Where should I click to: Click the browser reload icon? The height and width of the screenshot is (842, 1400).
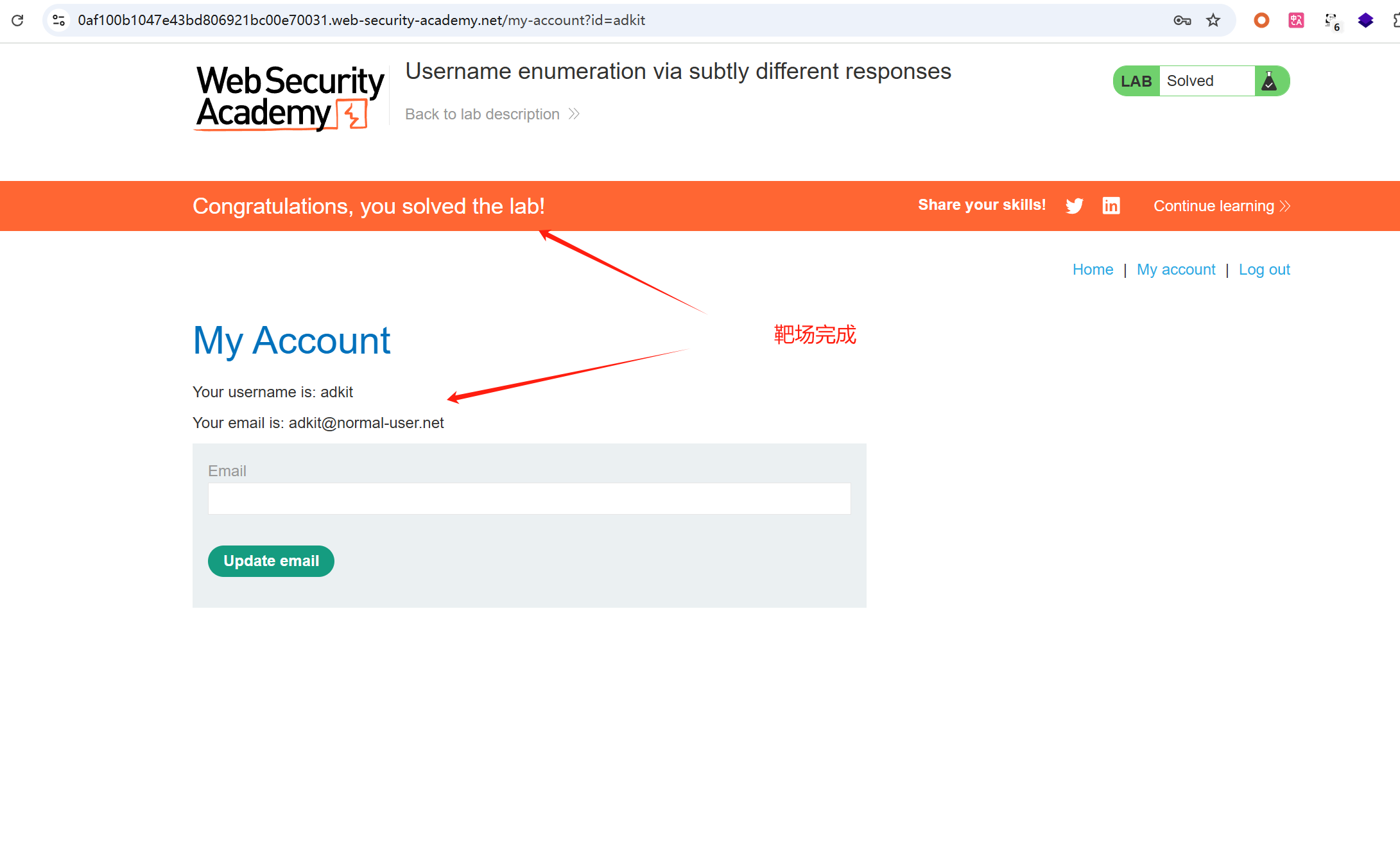click(x=18, y=21)
